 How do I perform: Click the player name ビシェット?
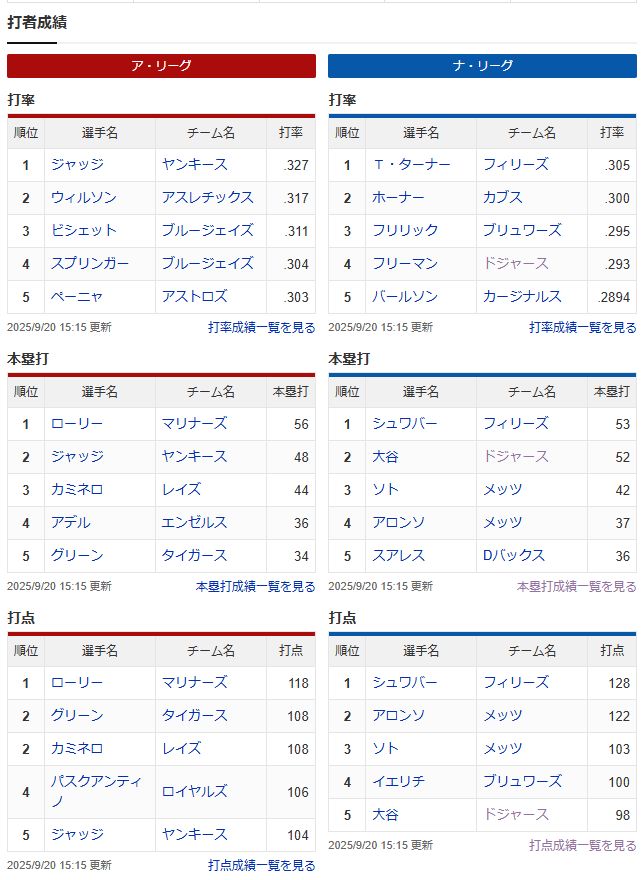[84, 231]
